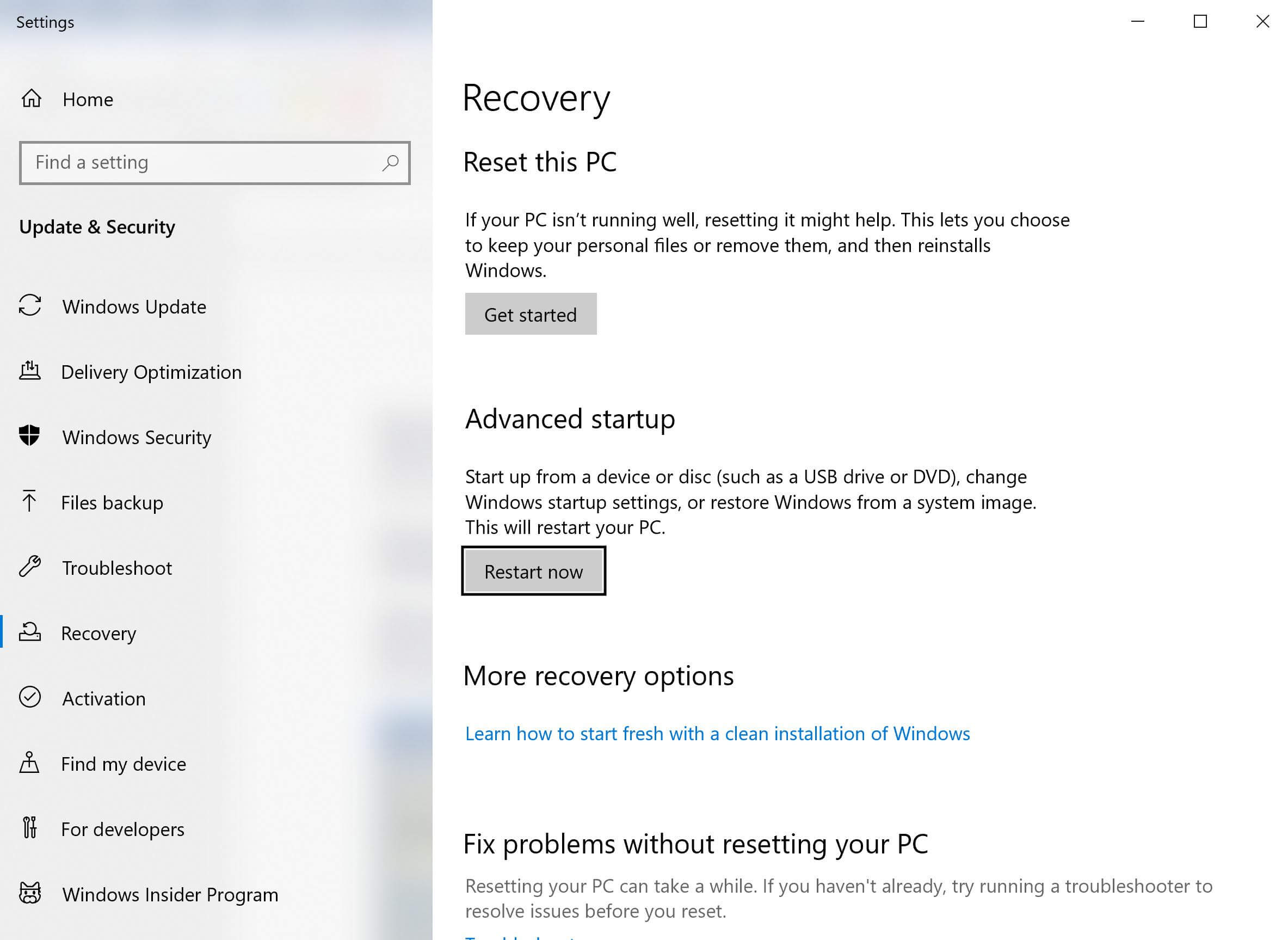Select the Home menu entry
The width and height of the screenshot is (1288, 940).
pos(87,99)
